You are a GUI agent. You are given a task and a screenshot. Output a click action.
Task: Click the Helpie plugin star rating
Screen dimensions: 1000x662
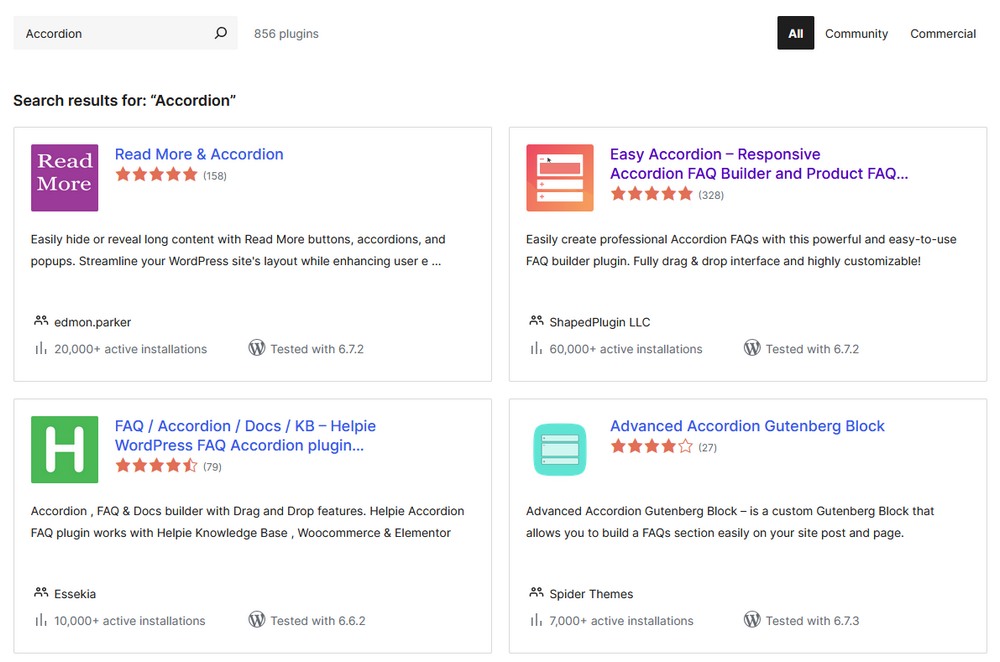[156, 466]
